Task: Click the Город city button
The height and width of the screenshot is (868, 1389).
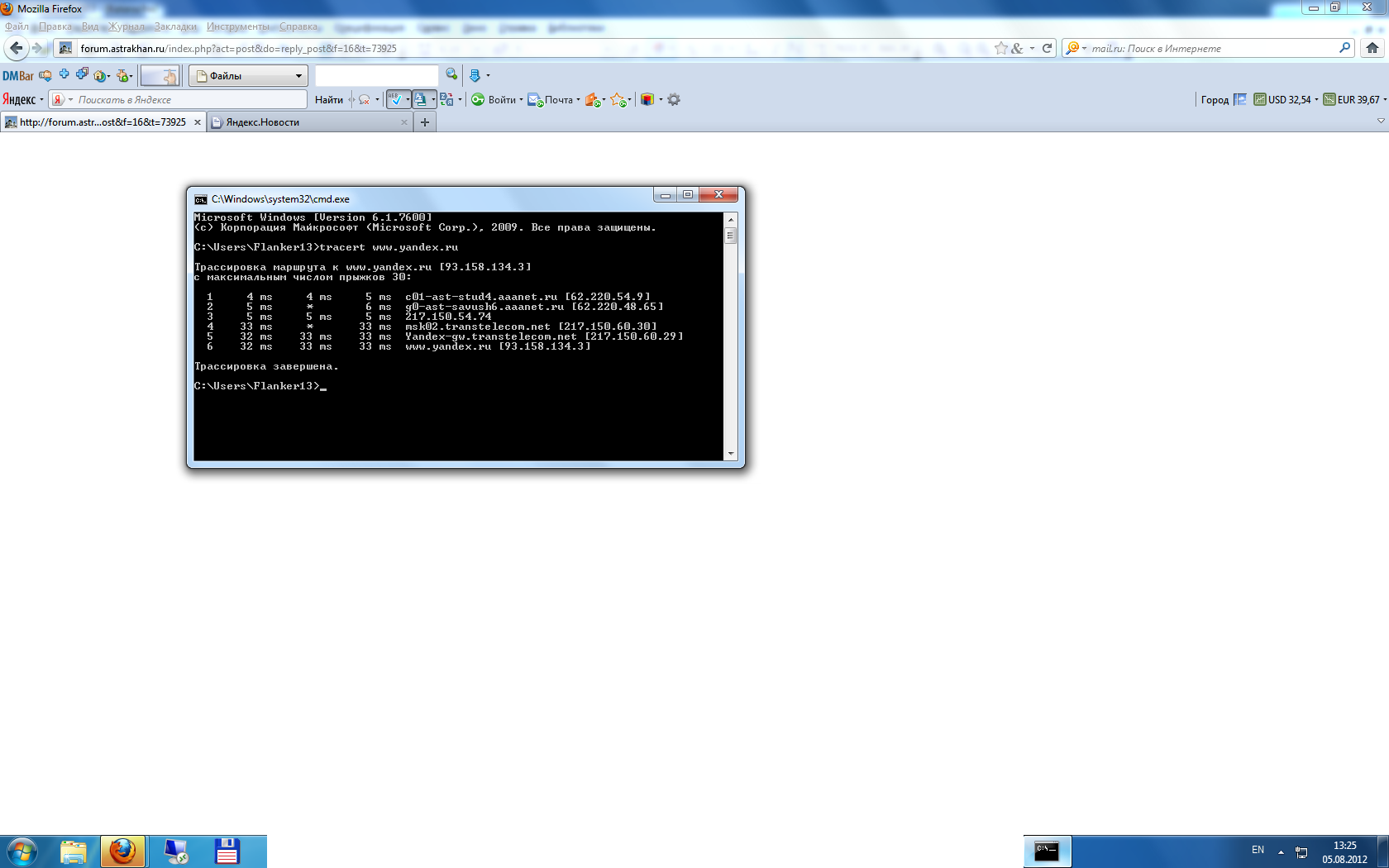Action: click(1215, 100)
